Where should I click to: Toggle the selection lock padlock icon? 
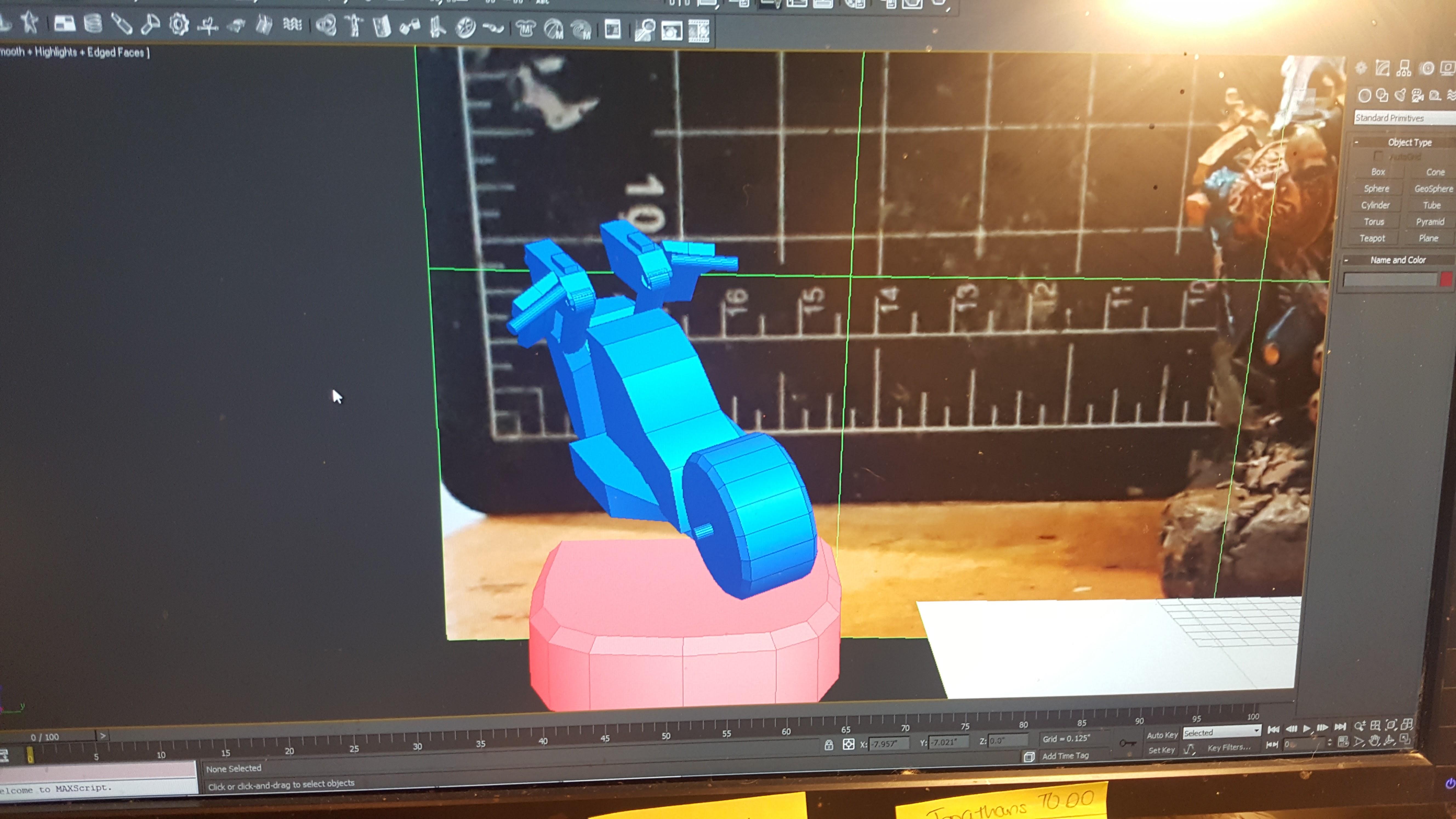(x=829, y=744)
